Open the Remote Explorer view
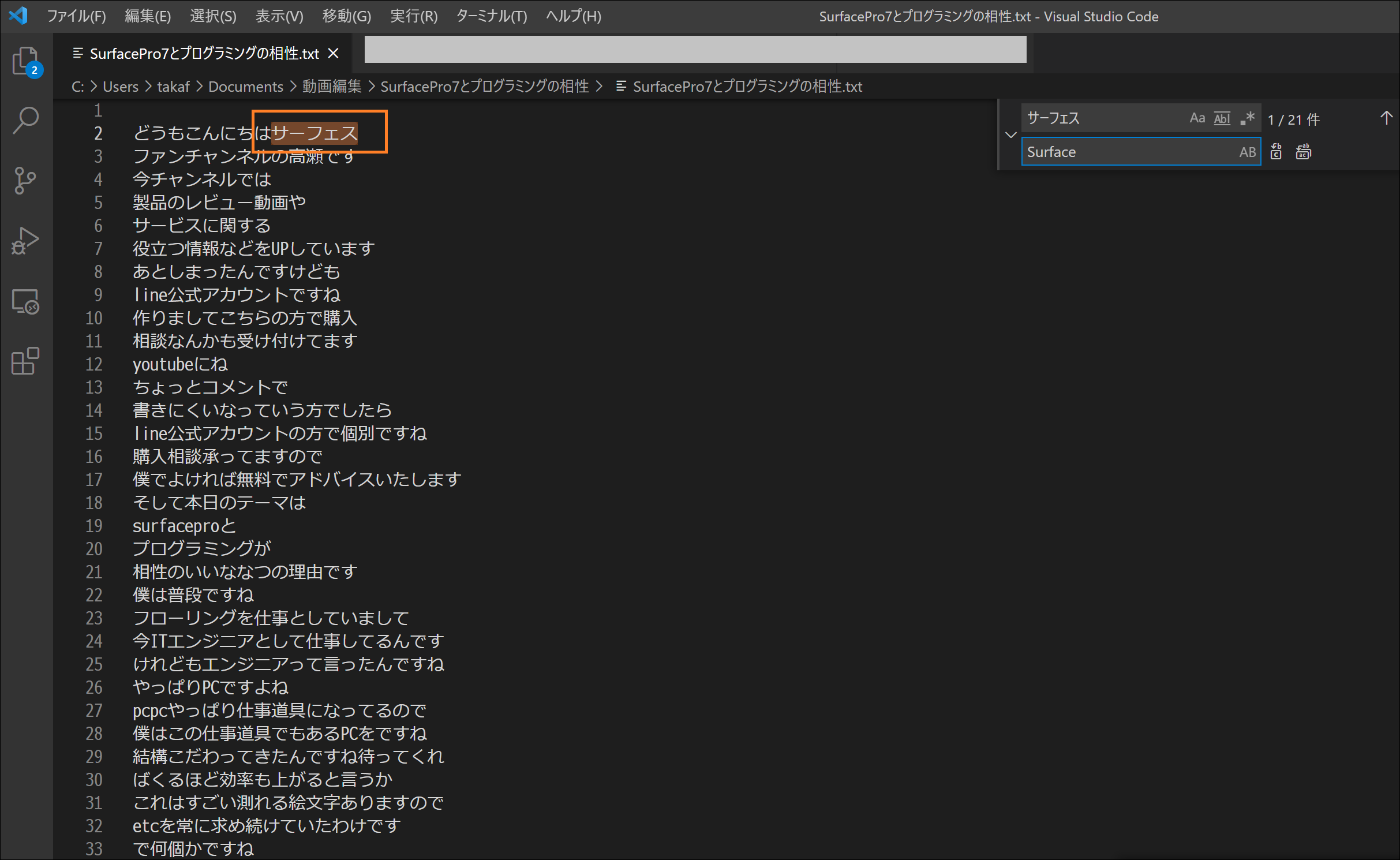The height and width of the screenshot is (860, 1400). point(26,301)
